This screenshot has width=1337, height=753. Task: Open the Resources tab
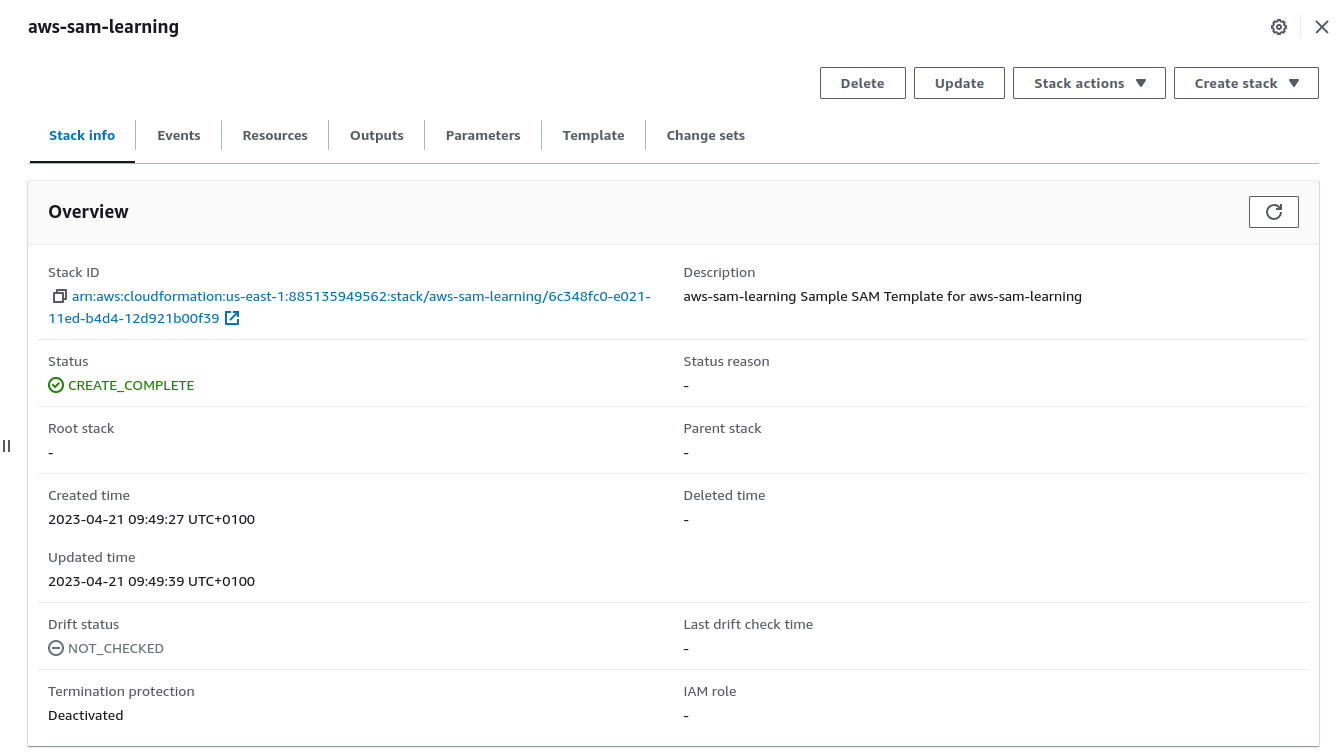tap(275, 136)
